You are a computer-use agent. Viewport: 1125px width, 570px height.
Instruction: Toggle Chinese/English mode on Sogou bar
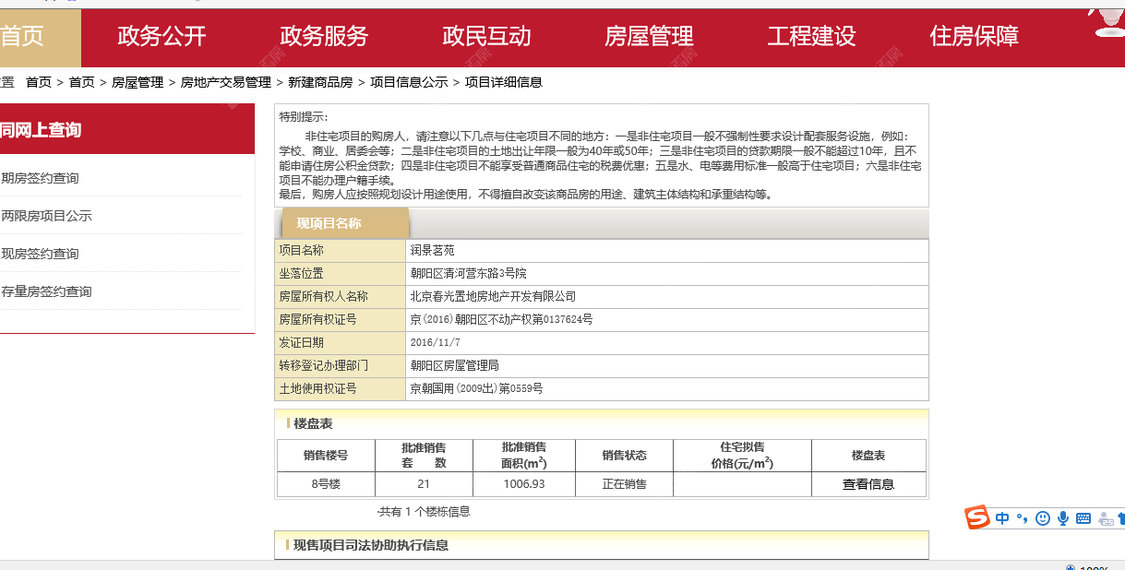pos(1002,518)
